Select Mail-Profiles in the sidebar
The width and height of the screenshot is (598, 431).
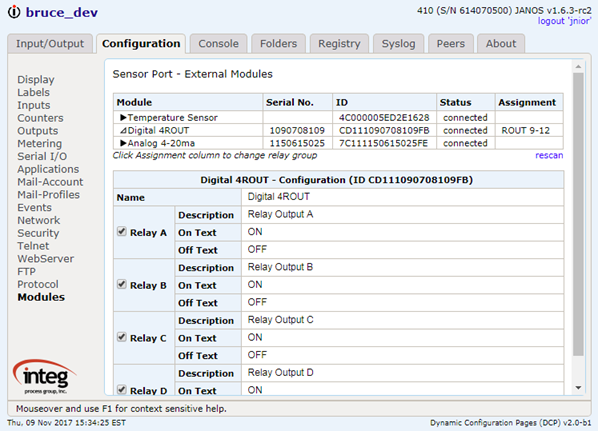pos(48,195)
